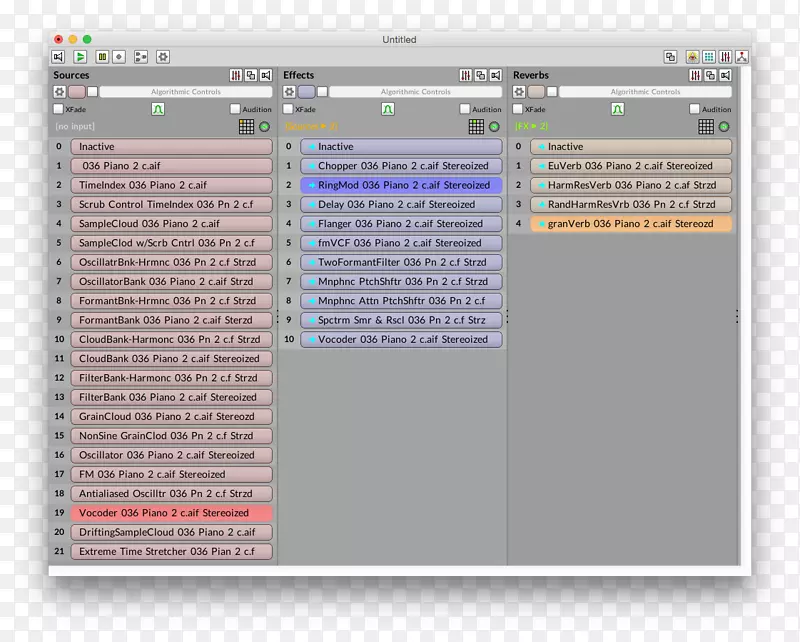Image resolution: width=800 pixels, height=642 pixels.
Task: Enable Audition checkbox in Sources track
Action: 235,109
